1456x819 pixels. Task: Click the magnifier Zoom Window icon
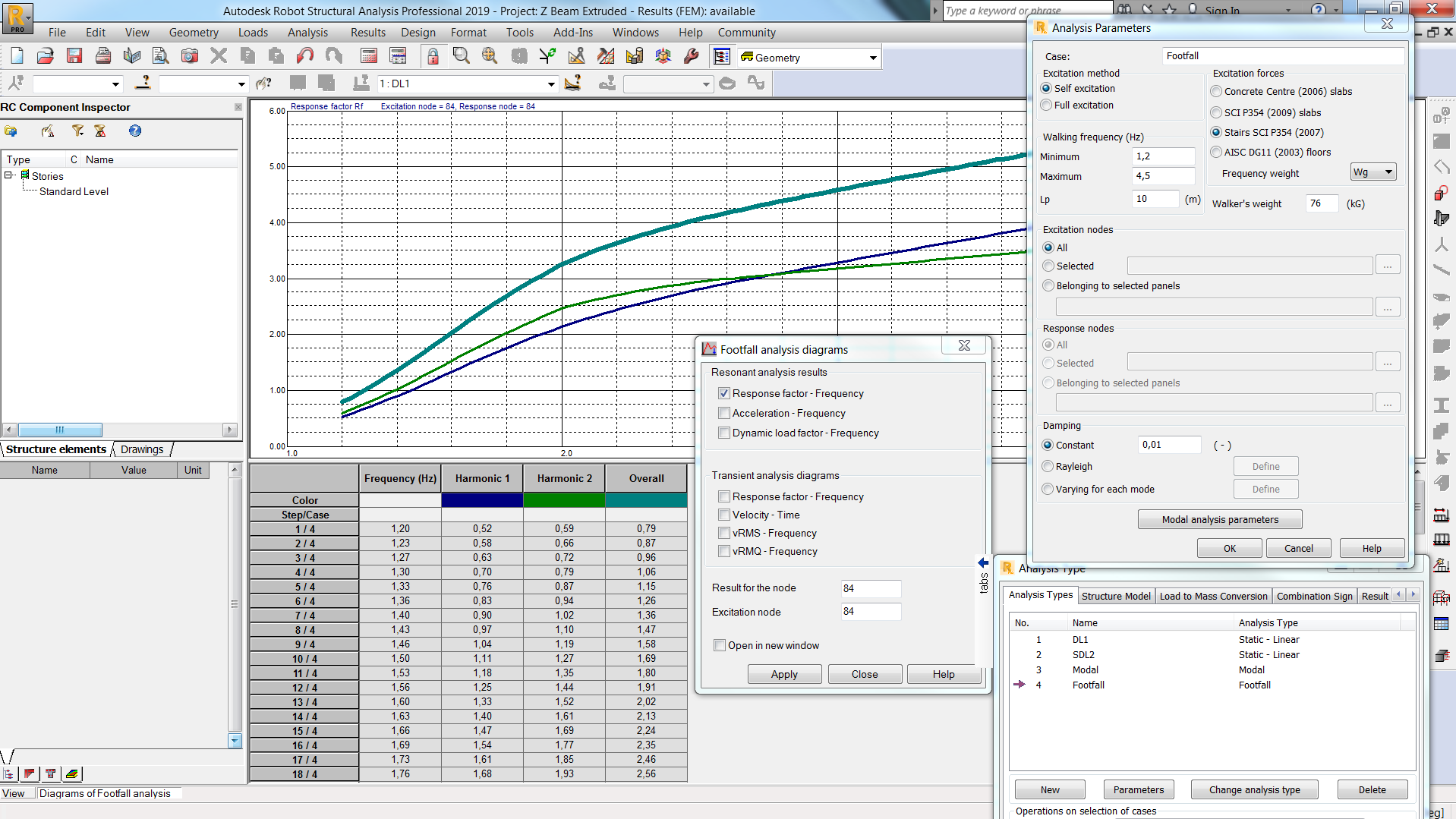click(x=461, y=56)
